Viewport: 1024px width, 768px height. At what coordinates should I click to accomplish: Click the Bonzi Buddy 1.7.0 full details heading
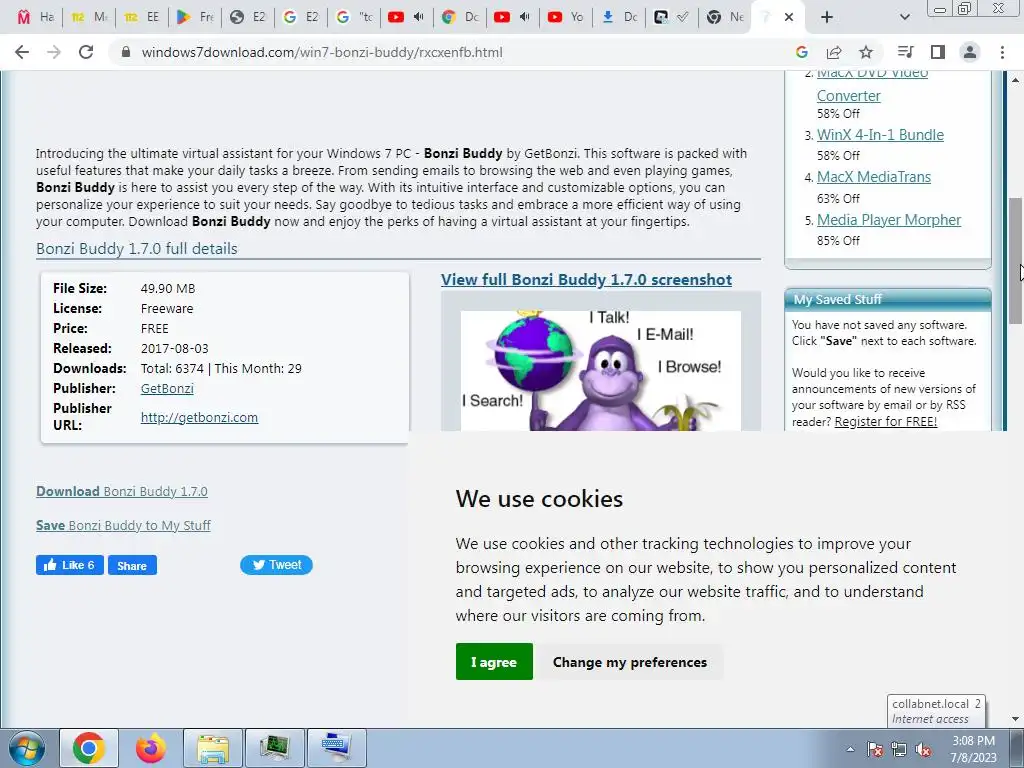pos(136,249)
